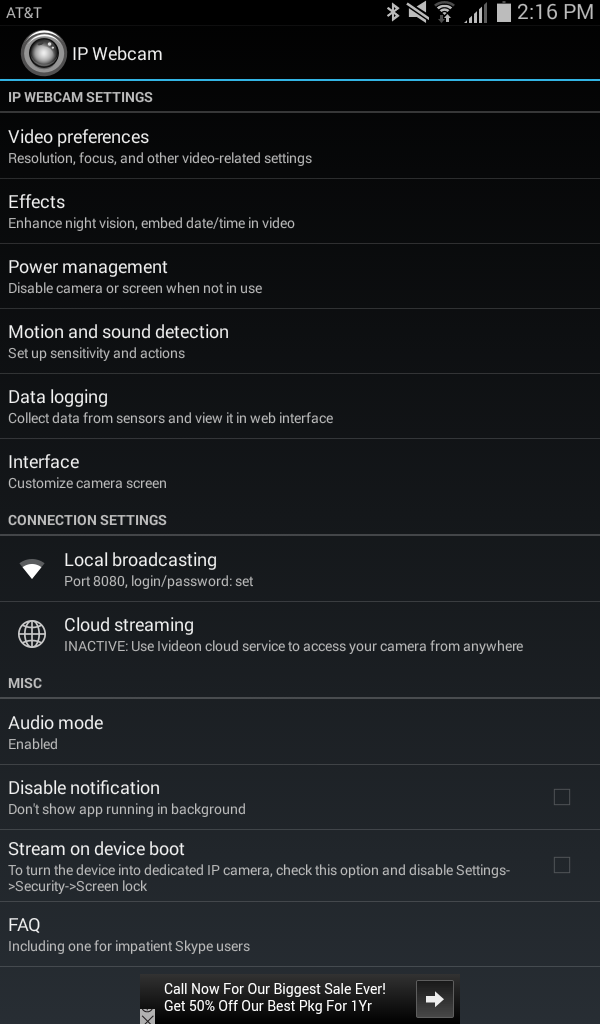Tap the ad's arrow button

[435, 999]
